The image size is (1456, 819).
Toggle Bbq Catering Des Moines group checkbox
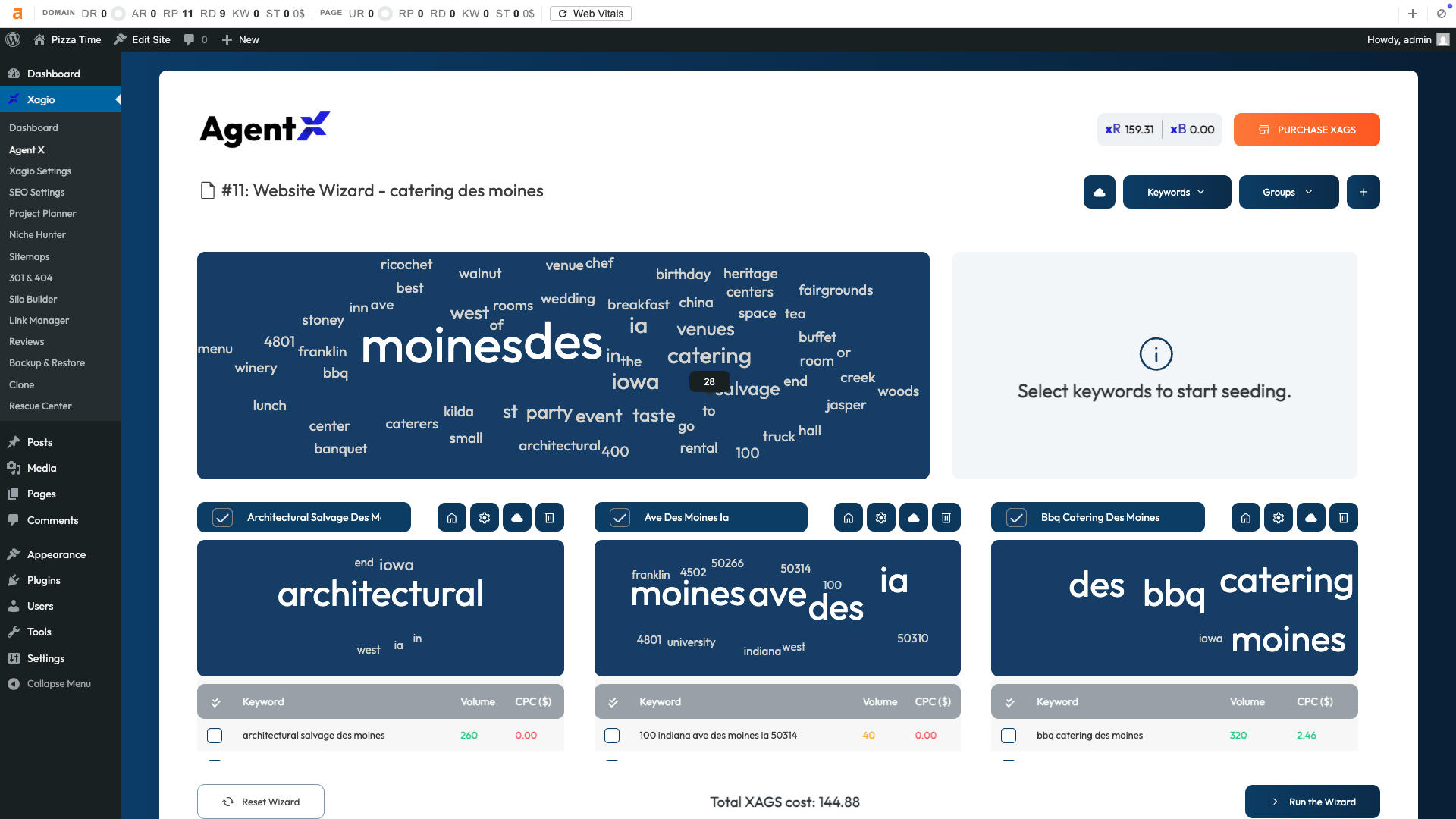click(1016, 518)
